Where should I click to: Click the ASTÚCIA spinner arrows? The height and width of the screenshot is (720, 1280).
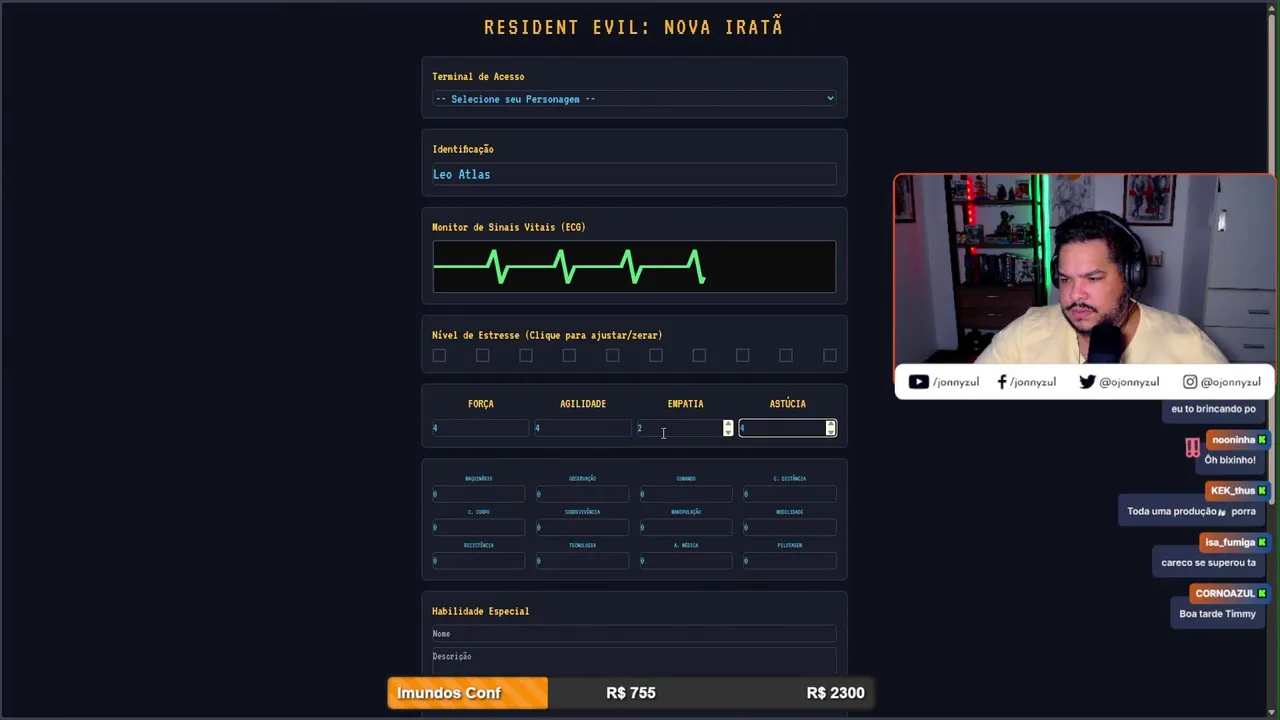[x=830, y=428]
